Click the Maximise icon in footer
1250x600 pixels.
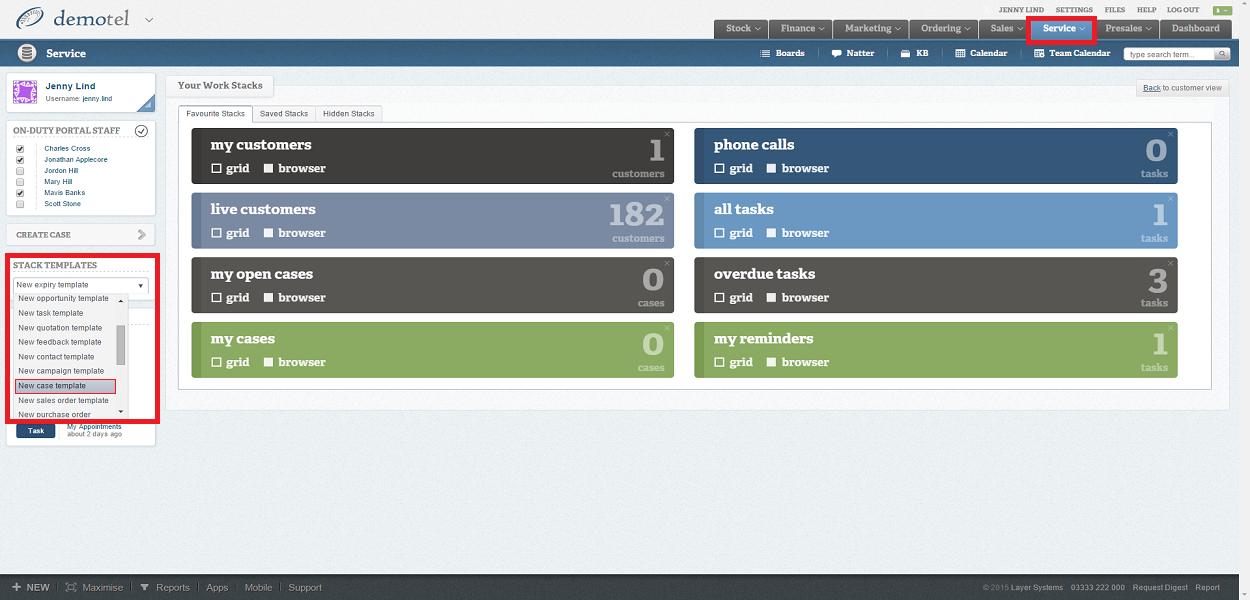(x=70, y=587)
